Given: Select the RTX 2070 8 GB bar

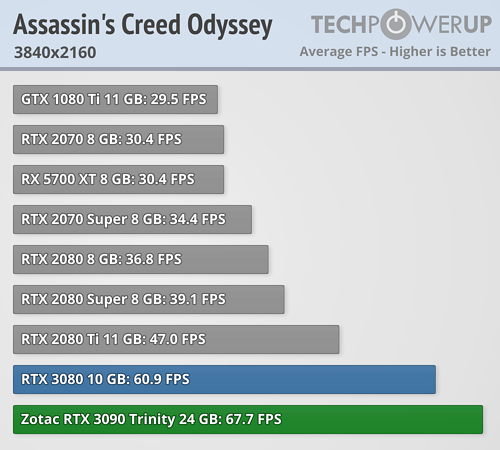Looking at the screenshot, I should (x=118, y=139).
